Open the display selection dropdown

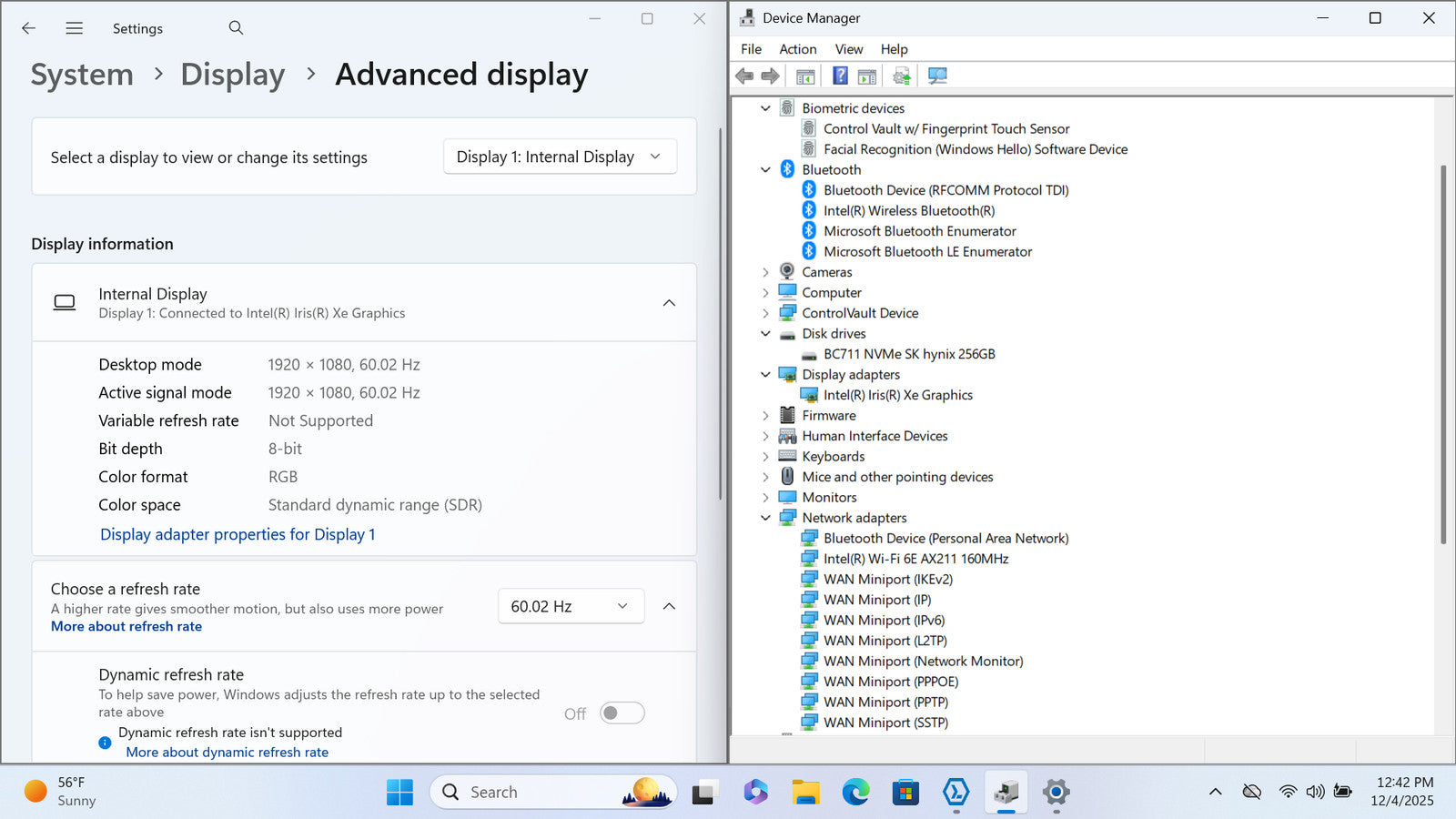tap(560, 157)
